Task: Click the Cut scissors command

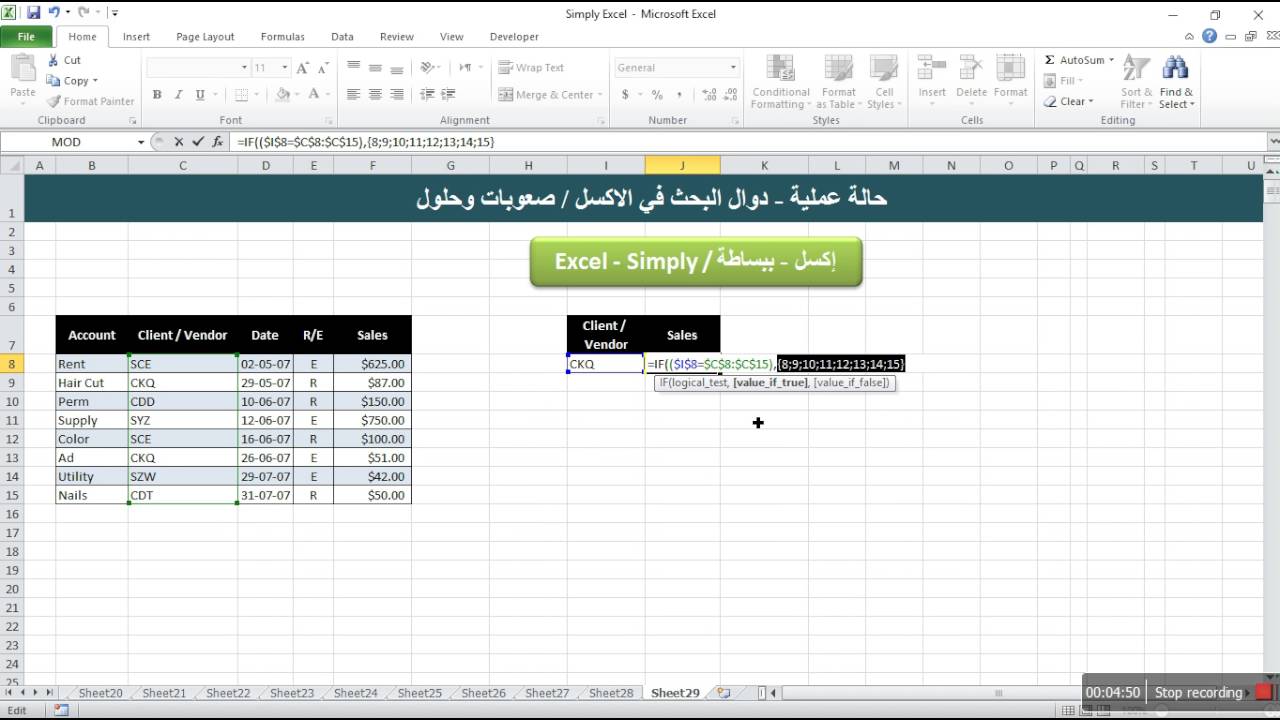Action: (64, 60)
